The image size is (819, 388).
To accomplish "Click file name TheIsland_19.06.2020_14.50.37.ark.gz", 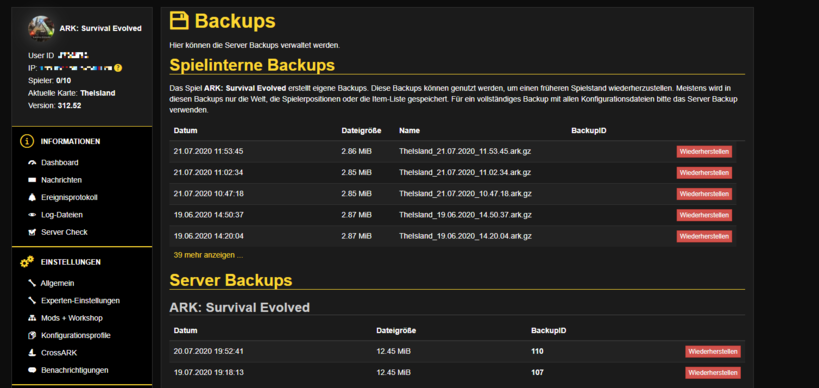I will (x=465, y=215).
